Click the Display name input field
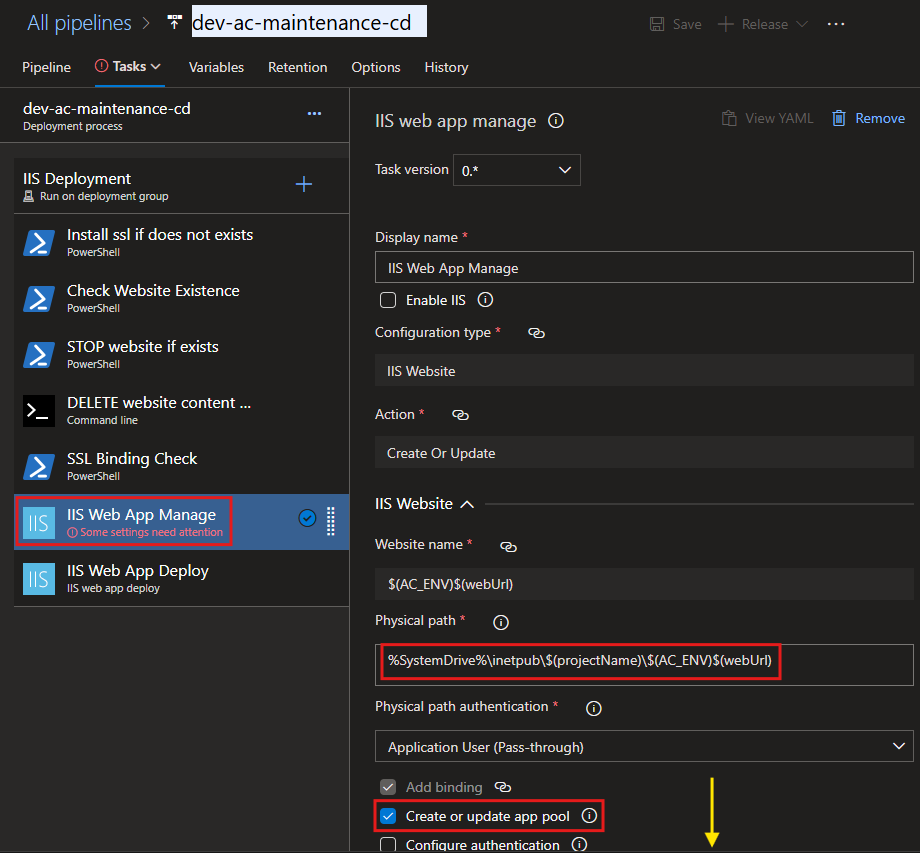Image resolution: width=920 pixels, height=853 pixels. (x=644, y=268)
